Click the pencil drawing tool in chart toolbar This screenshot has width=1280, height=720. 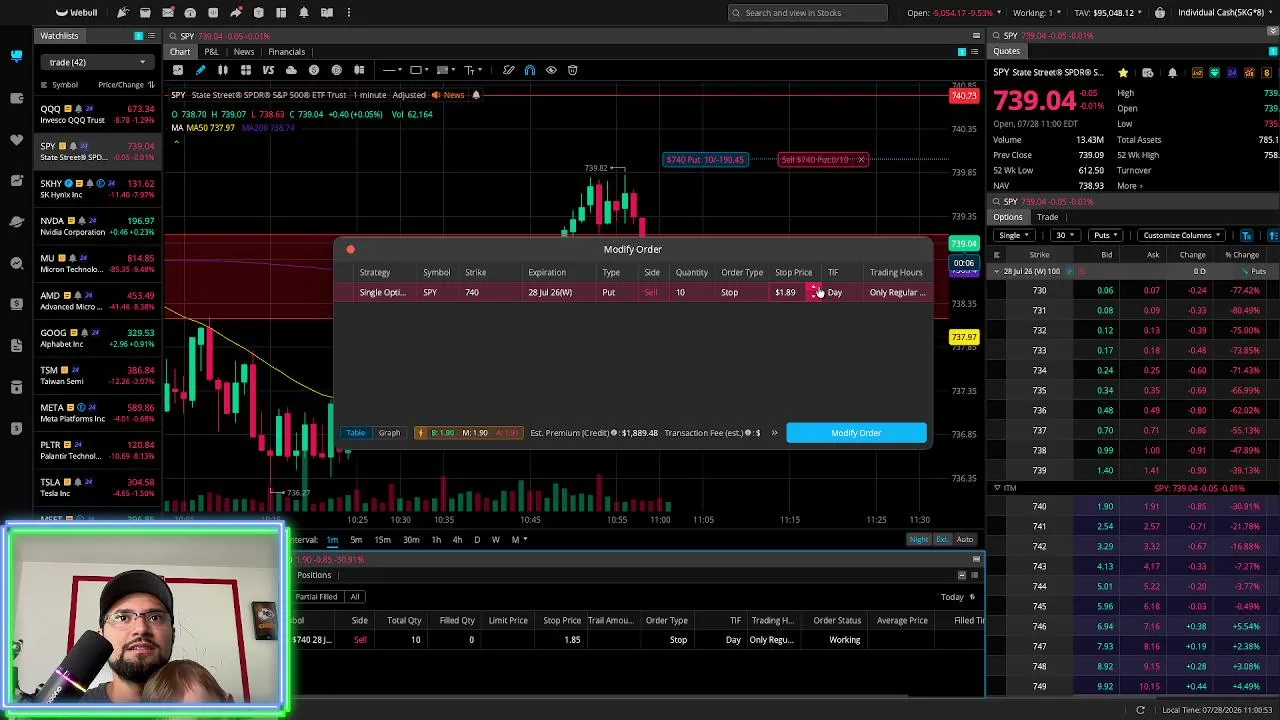(200, 70)
